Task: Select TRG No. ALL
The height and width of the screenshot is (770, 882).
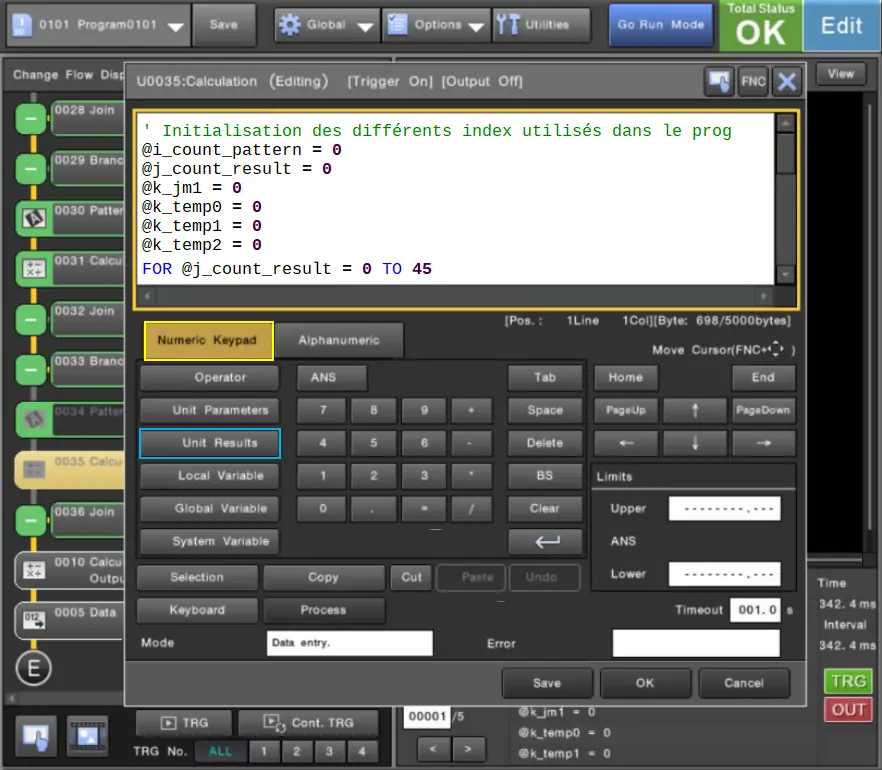Action: point(220,749)
